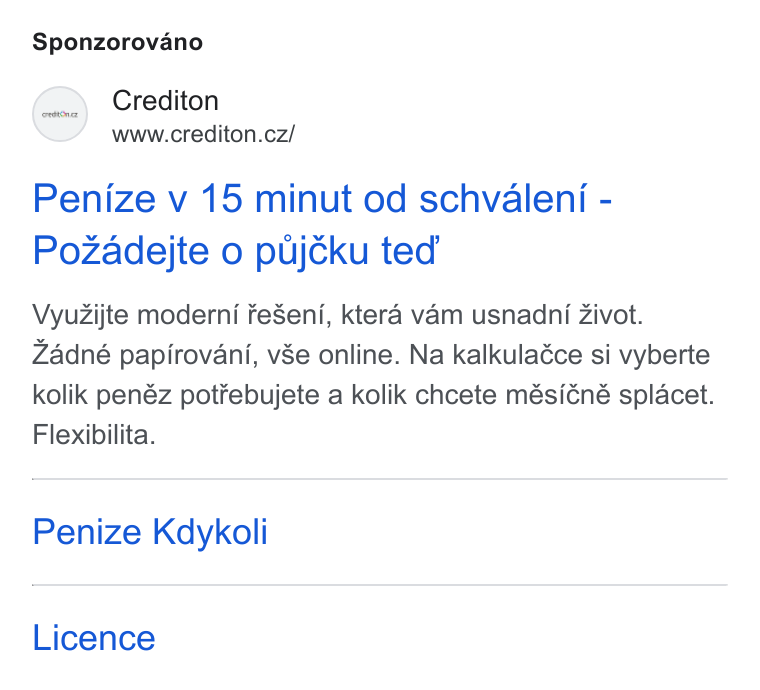760x690 pixels.
Task: Click the 'Žádné papírování, vše online' text
Action: [x=216, y=355]
